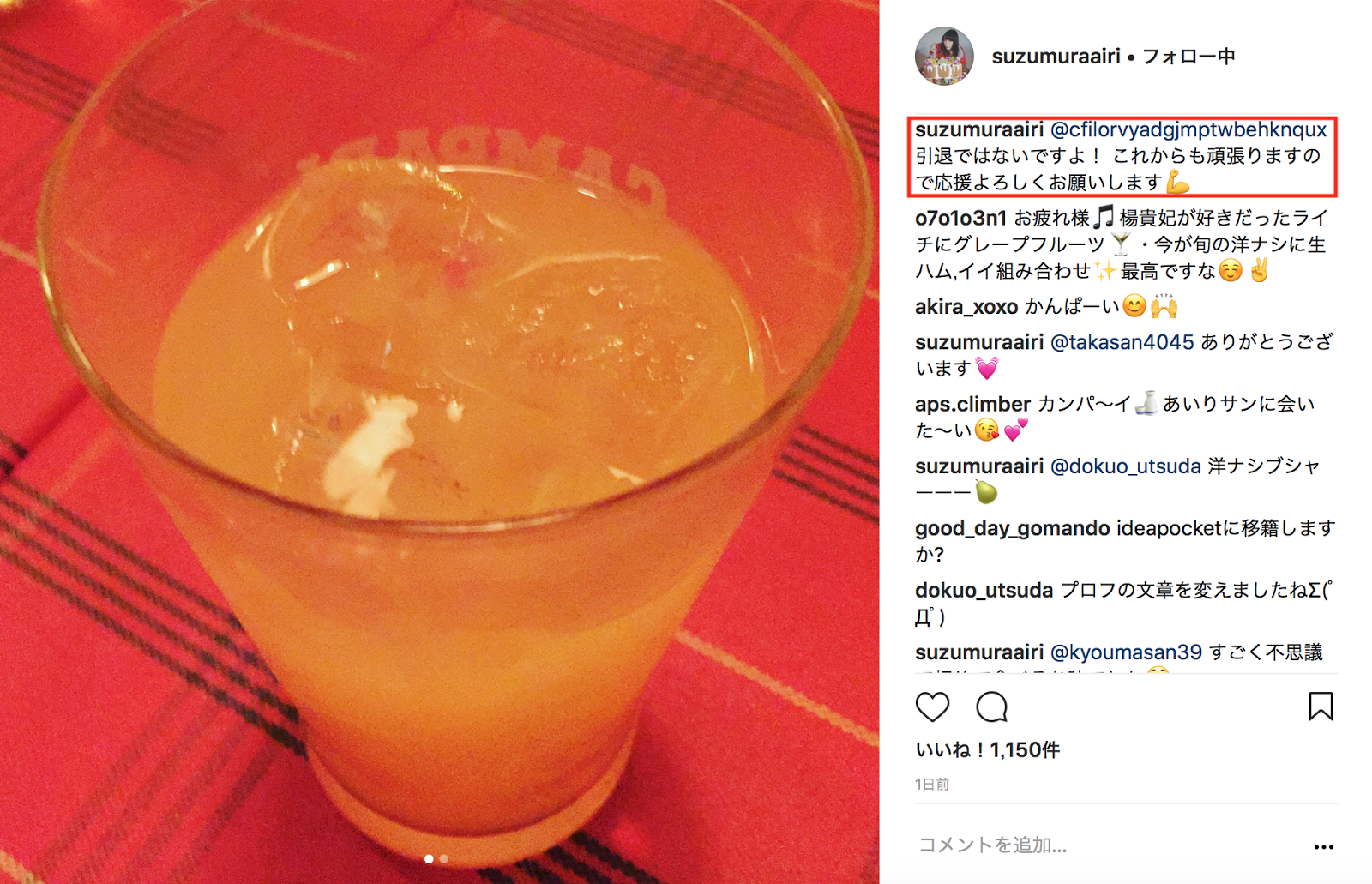Image resolution: width=1372 pixels, height=884 pixels.
Task: Select second carousel dot below photo
Action: (x=443, y=858)
